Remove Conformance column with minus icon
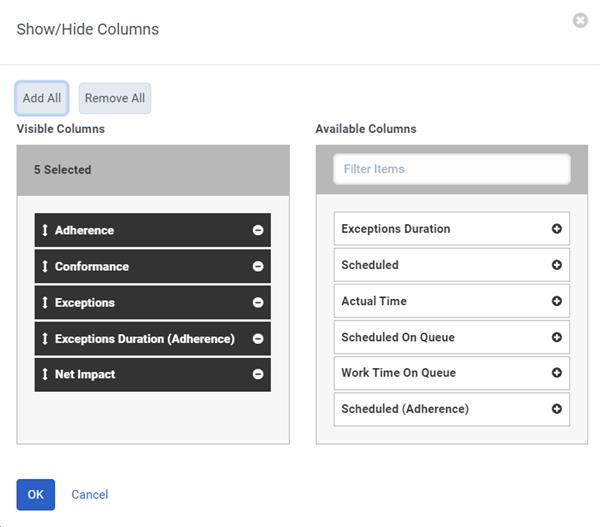 click(258, 266)
